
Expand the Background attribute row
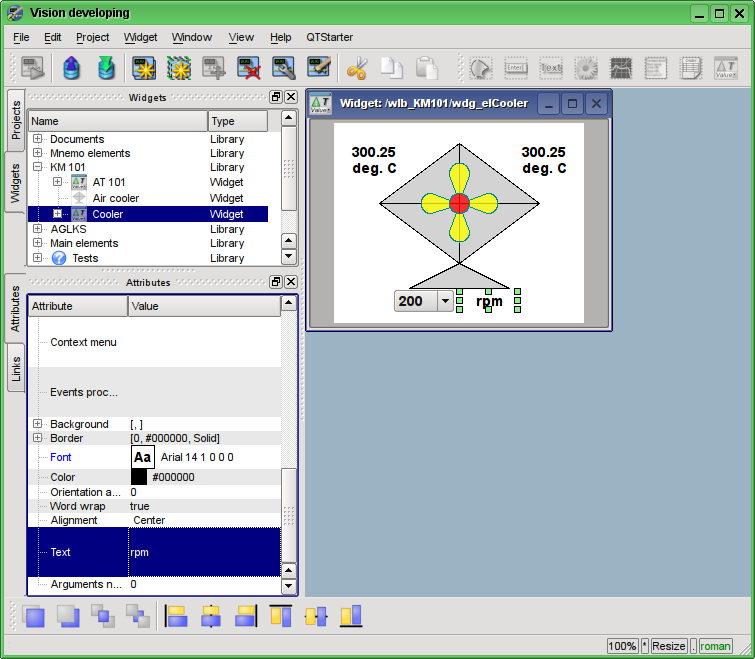click(x=38, y=424)
